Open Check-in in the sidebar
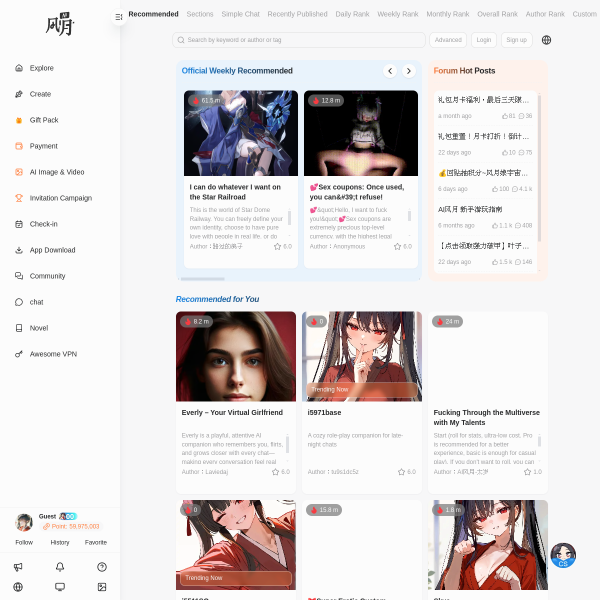Screen dimensions: 600x600 pos(36,224)
